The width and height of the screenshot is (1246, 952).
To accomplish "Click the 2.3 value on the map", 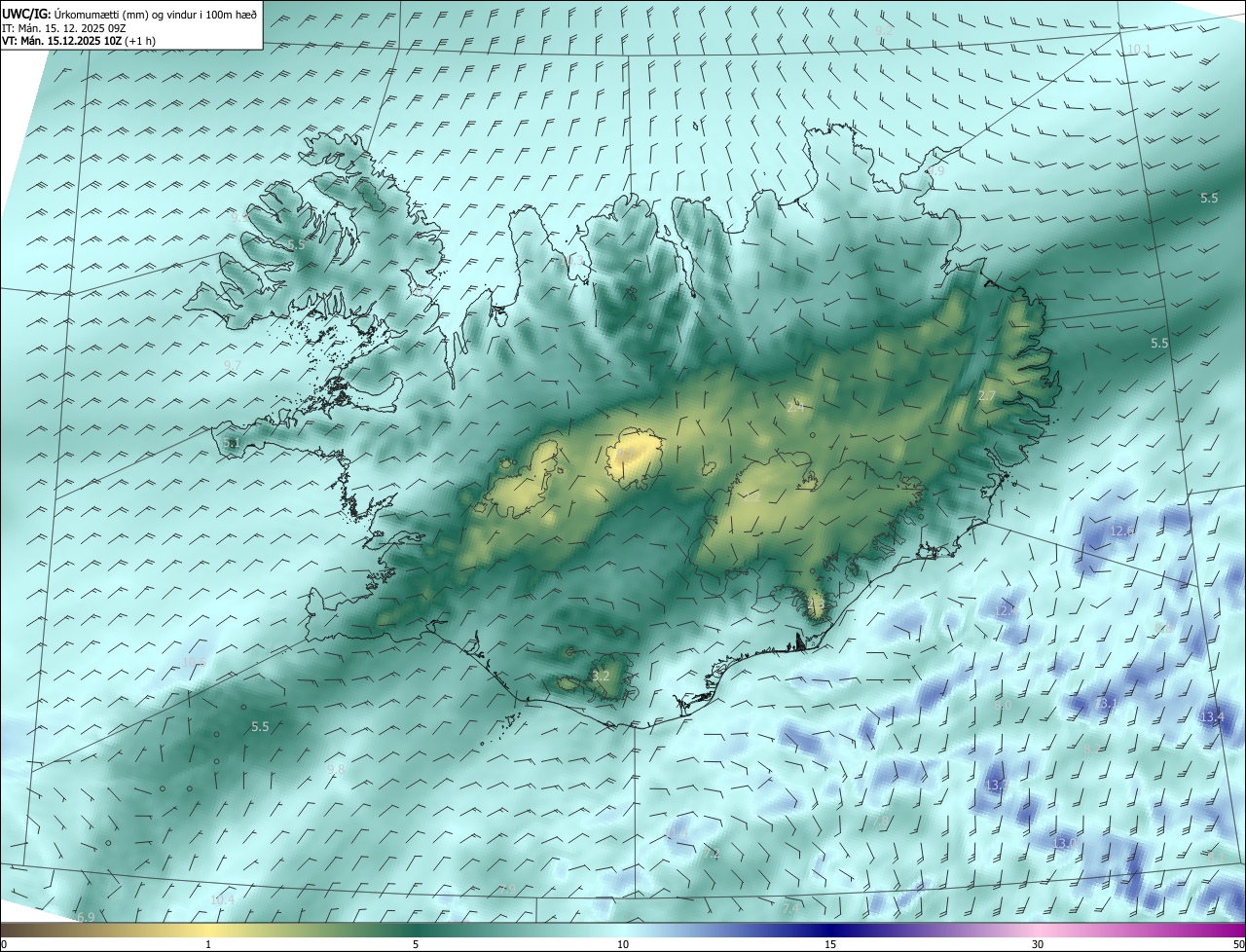I will [x=816, y=605].
